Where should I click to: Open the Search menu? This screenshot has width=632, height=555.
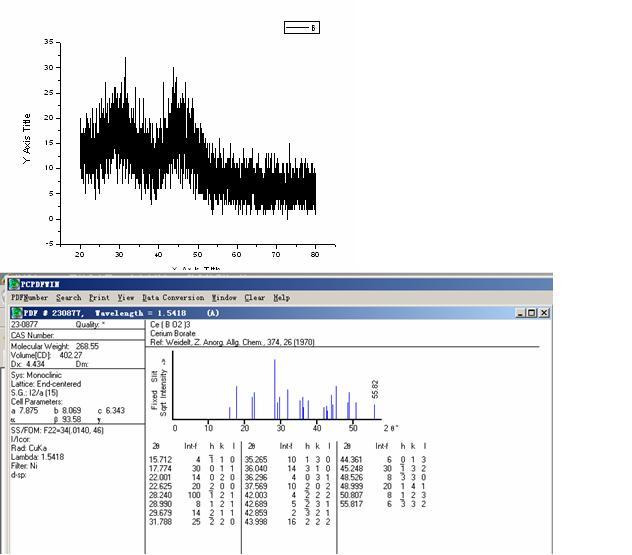(x=69, y=298)
